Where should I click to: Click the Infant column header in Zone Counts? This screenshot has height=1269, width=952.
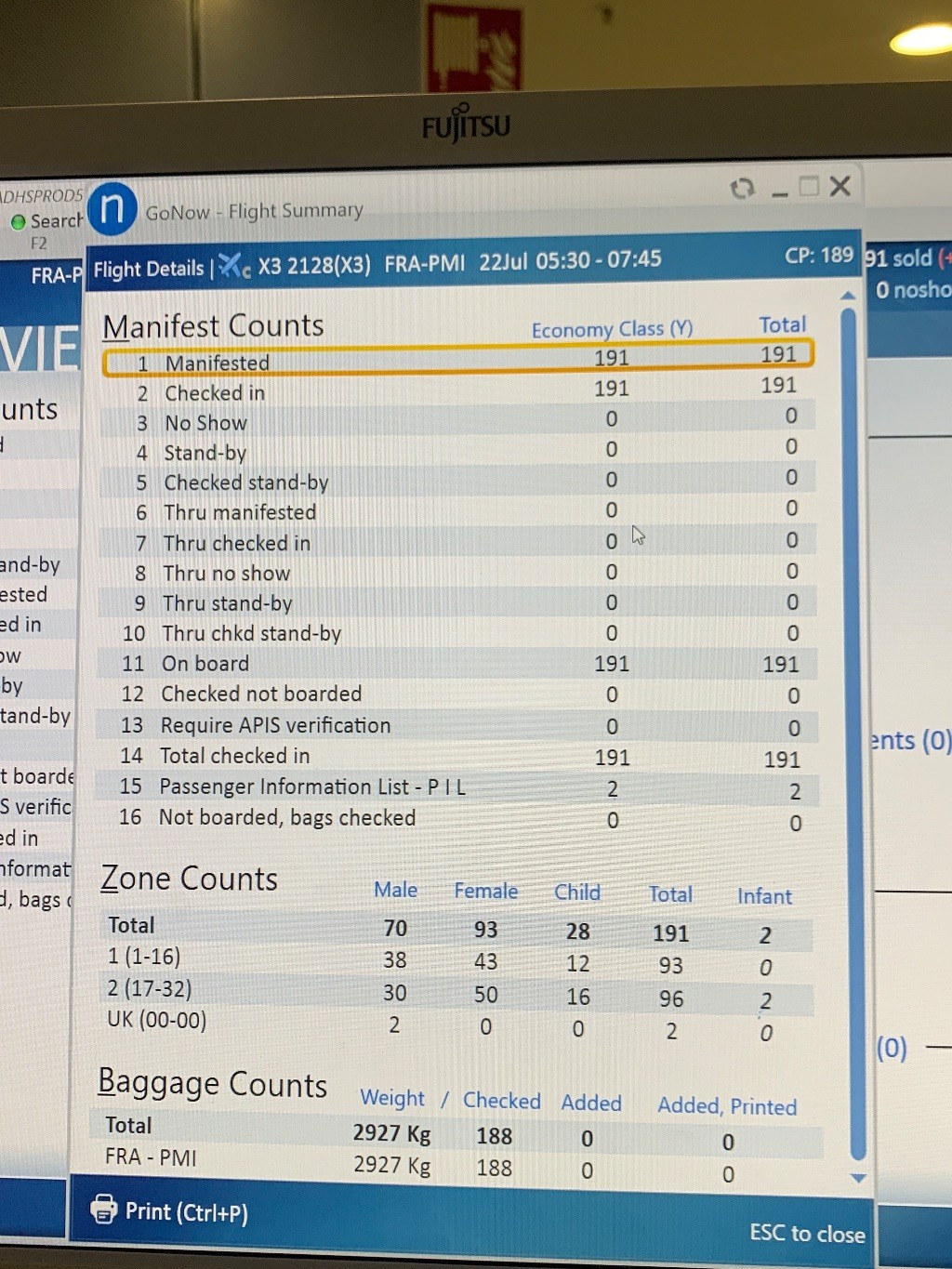point(764,896)
